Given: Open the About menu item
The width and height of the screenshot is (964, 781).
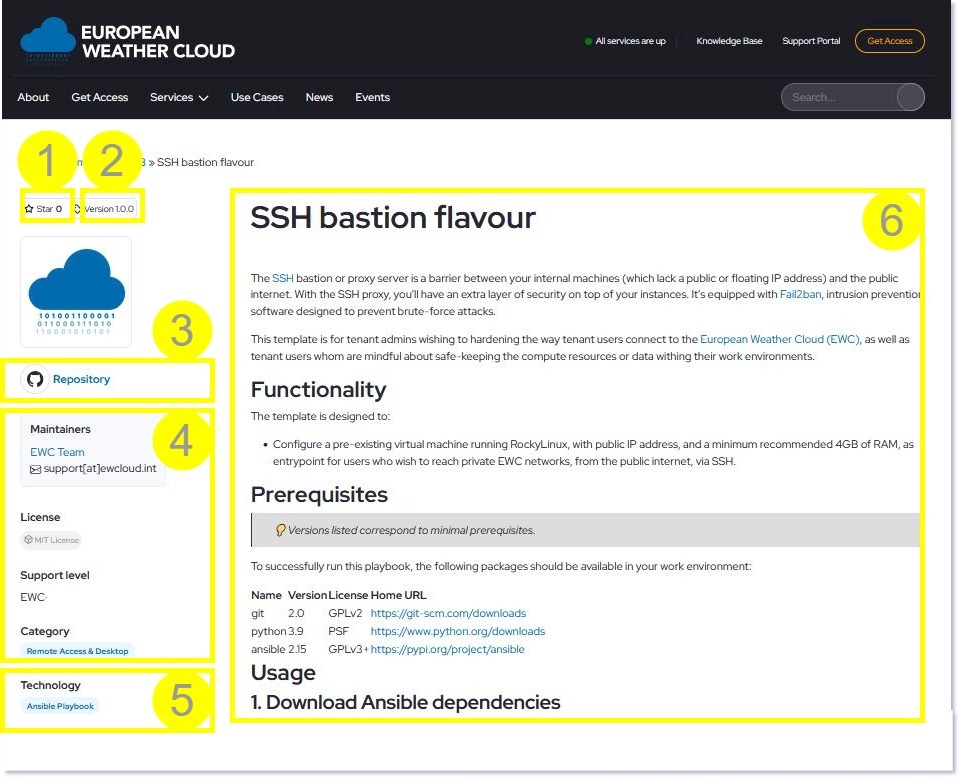Looking at the screenshot, I should [33, 97].
